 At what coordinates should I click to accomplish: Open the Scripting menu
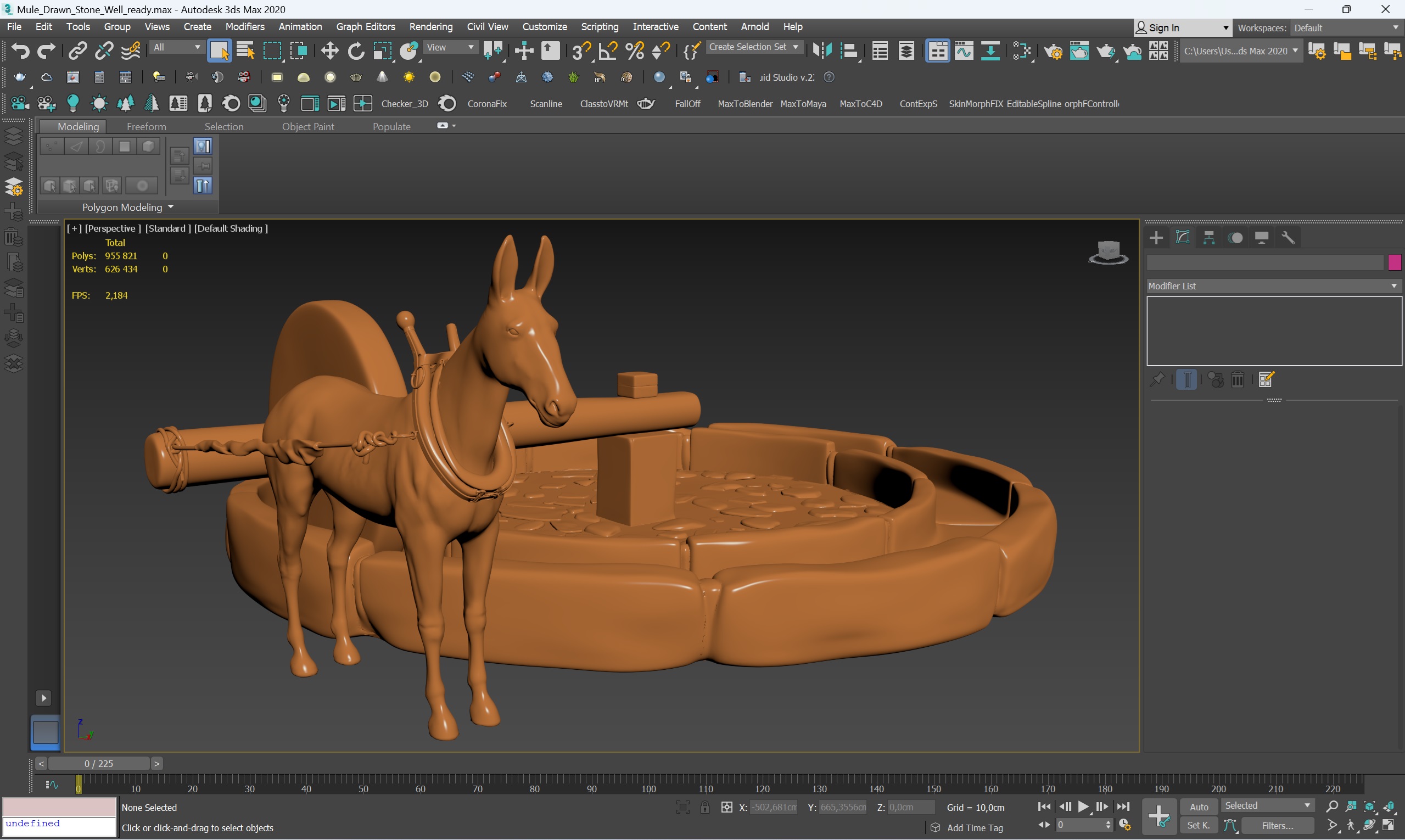600,26
